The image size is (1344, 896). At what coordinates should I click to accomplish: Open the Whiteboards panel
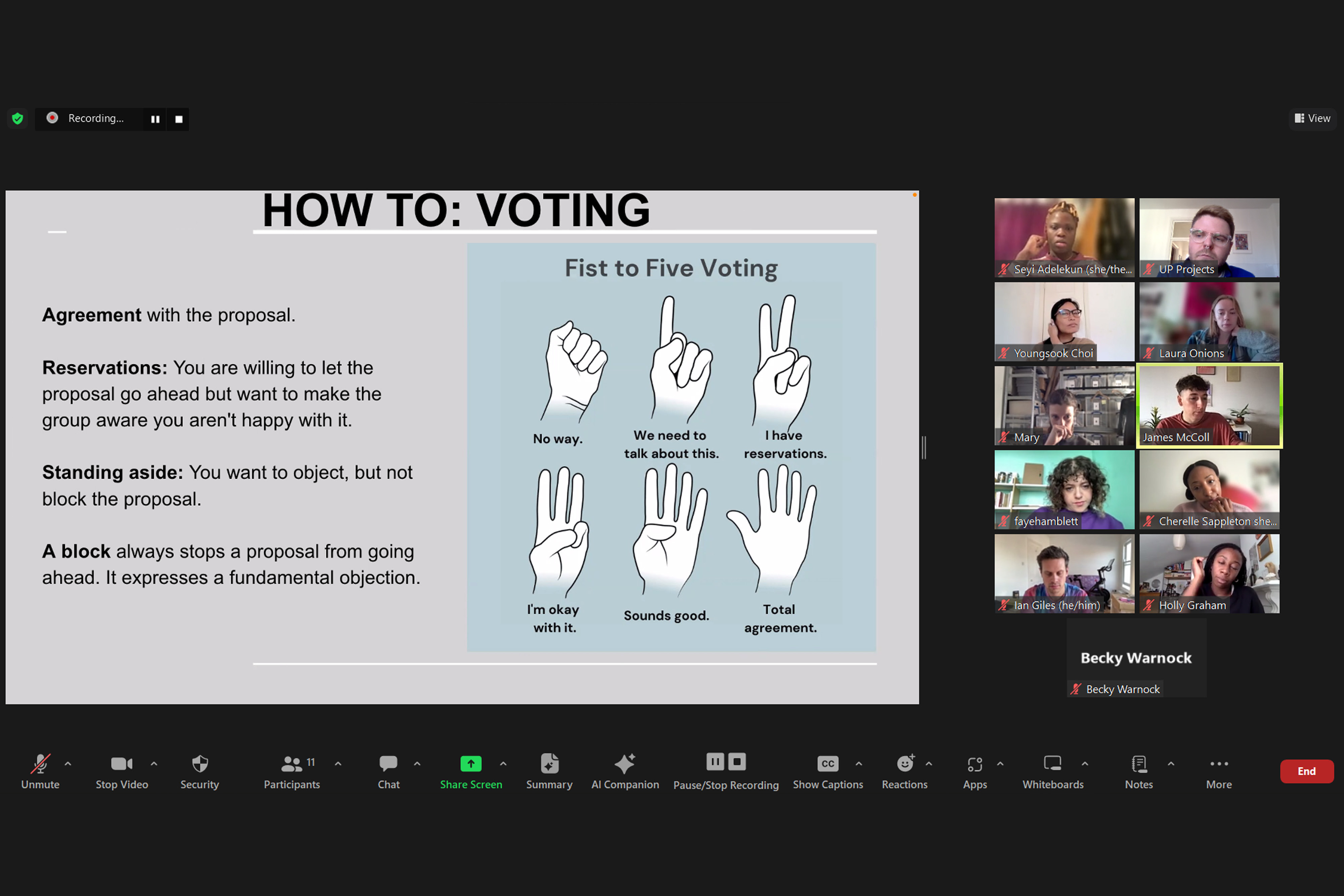point(1052,764)
